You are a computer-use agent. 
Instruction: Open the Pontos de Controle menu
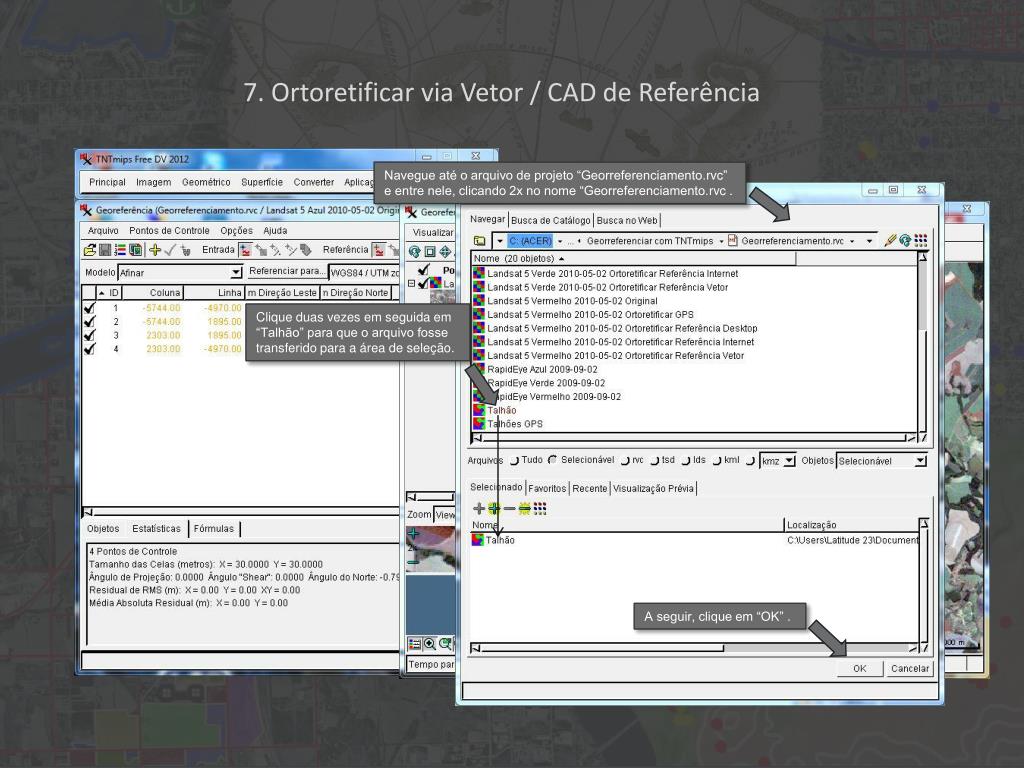click(169, 231)
